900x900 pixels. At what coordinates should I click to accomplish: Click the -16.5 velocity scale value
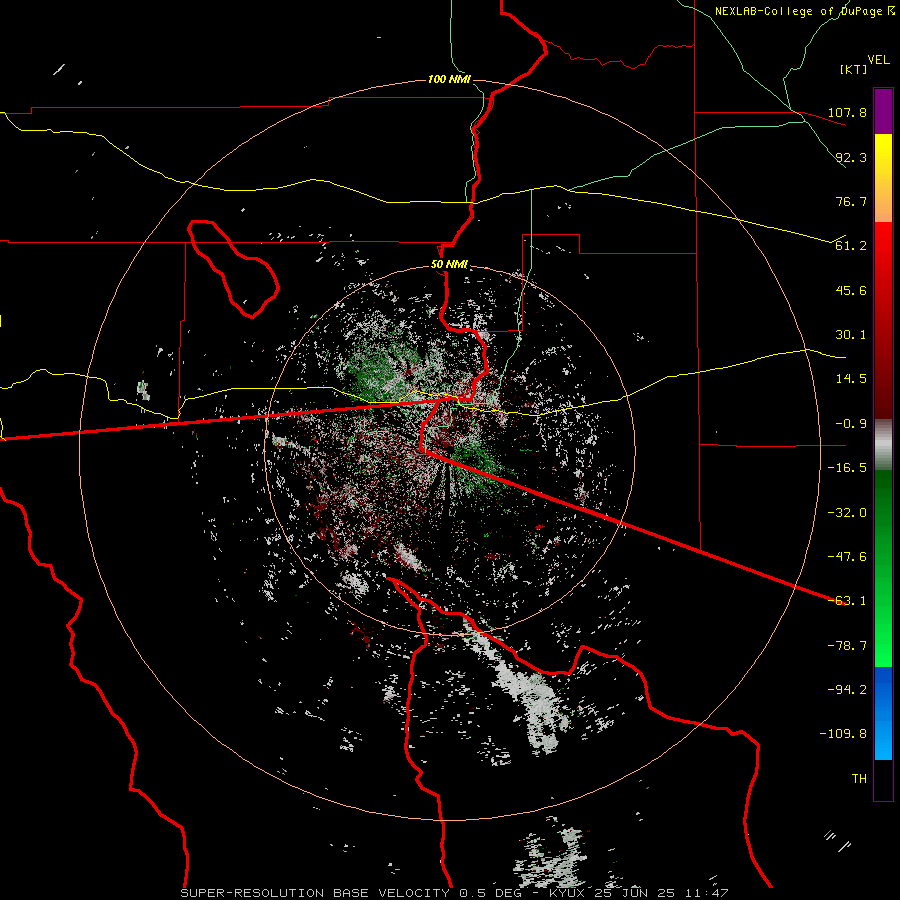tap(847, 468)
